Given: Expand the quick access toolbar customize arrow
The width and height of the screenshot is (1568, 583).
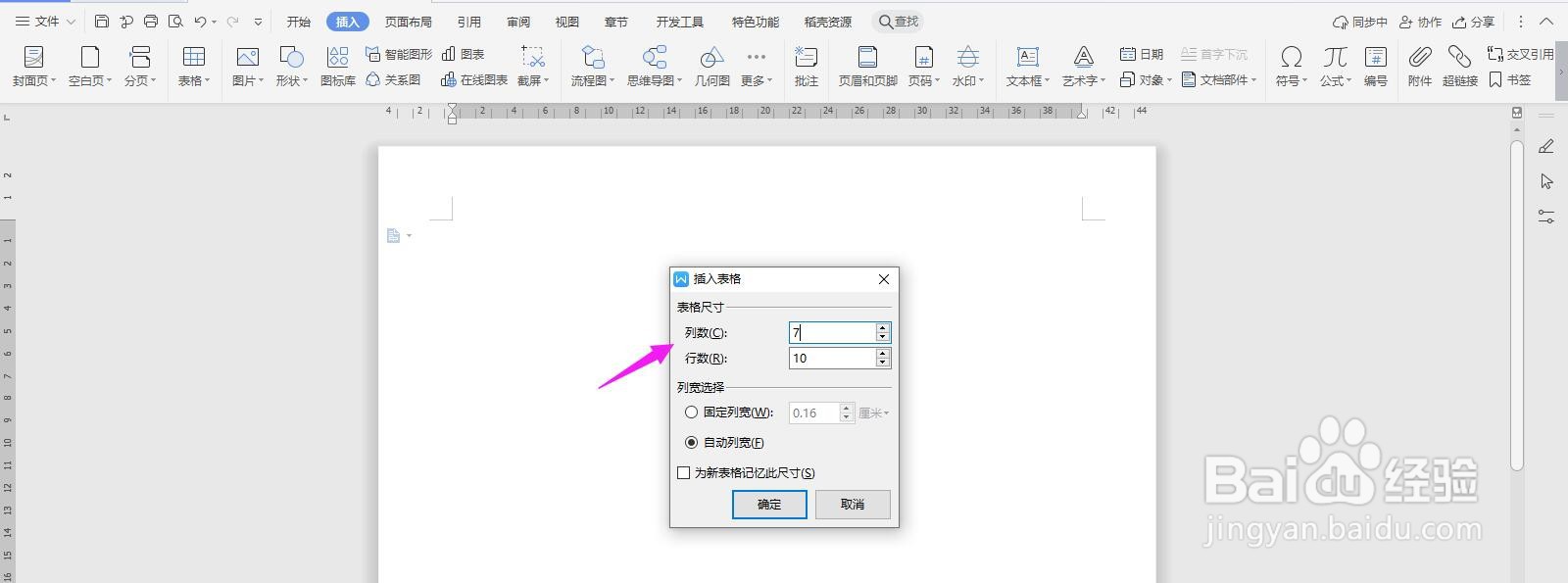Looking at the screenshot, I should click(x=258, y=21).
